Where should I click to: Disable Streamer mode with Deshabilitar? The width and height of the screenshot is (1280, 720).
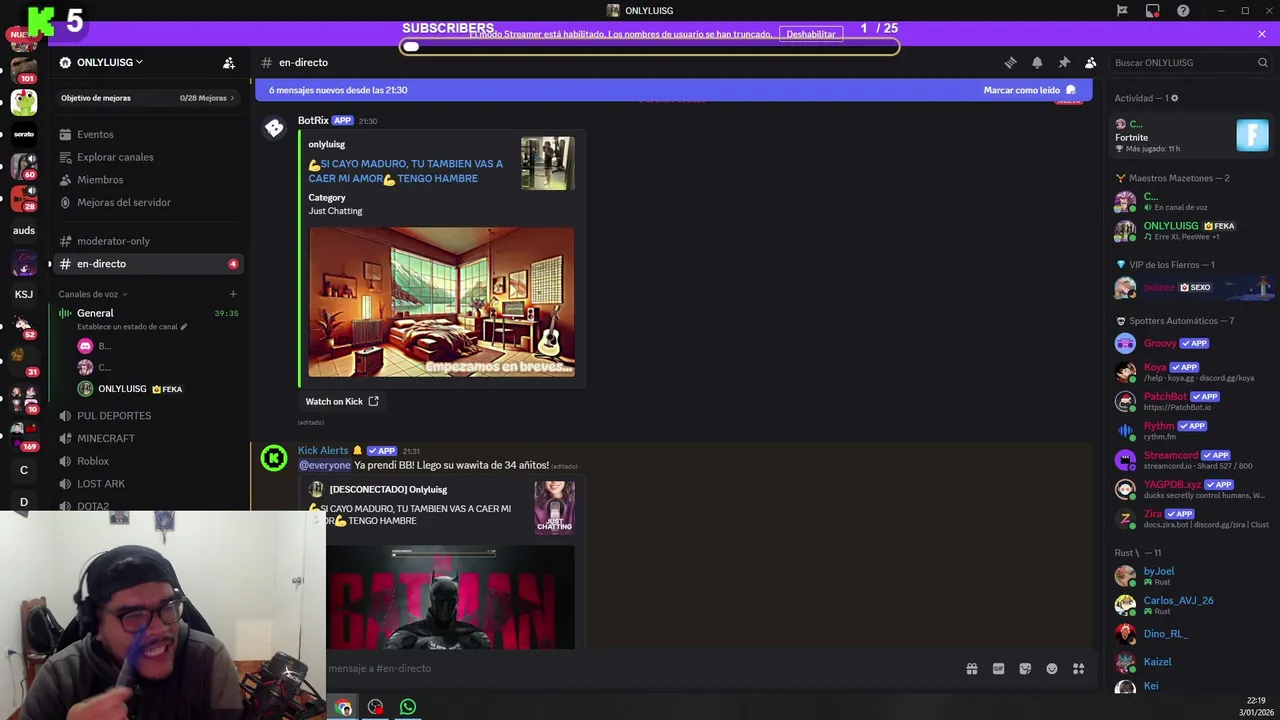[x=811, y=34]
